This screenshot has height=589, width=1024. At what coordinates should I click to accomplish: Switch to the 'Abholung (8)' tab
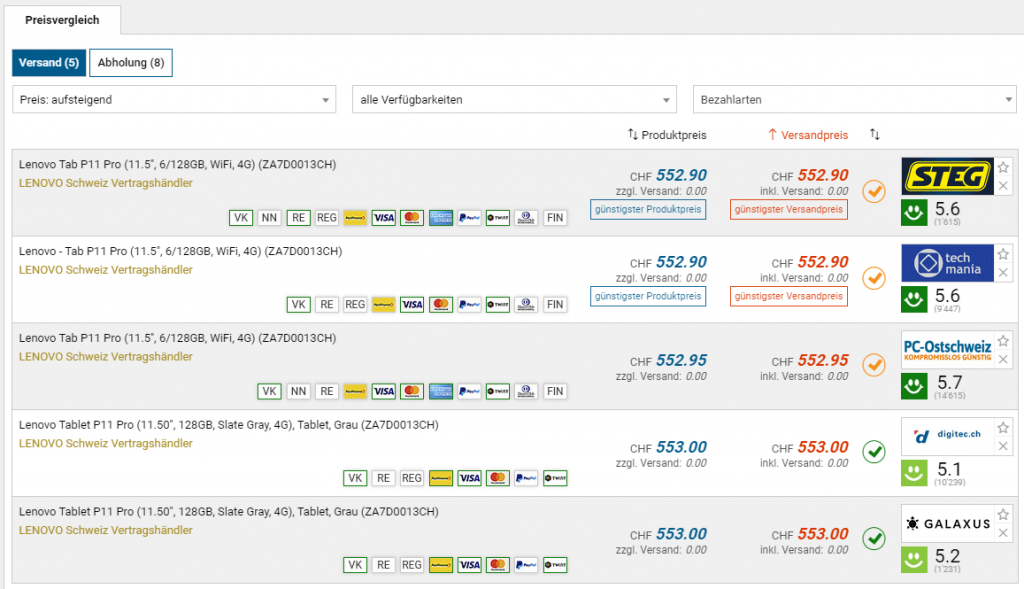click(131, 63)
